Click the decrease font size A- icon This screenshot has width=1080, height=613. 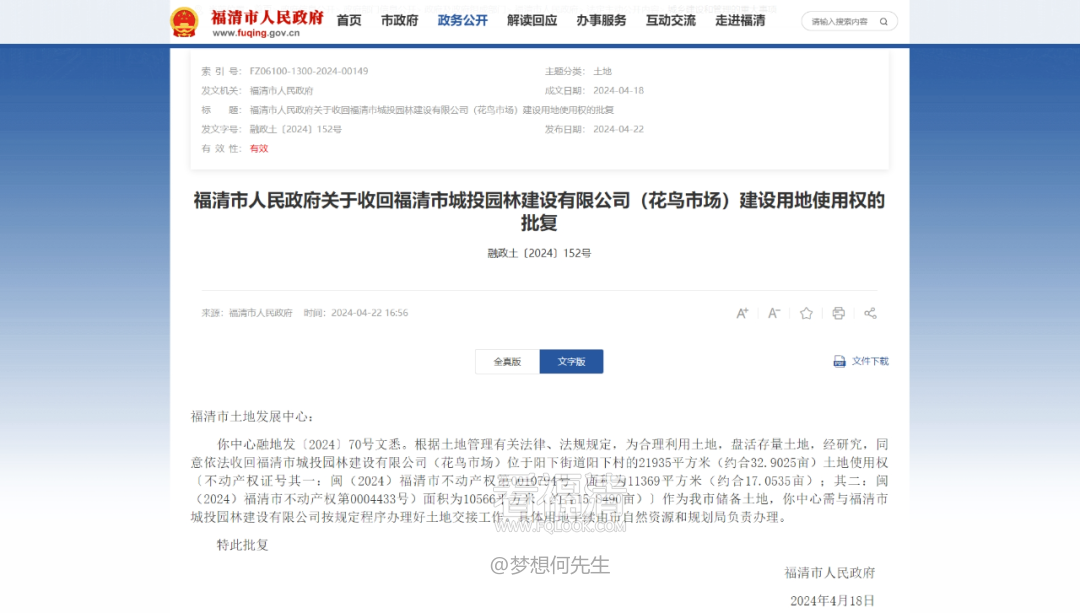[774, 313]
